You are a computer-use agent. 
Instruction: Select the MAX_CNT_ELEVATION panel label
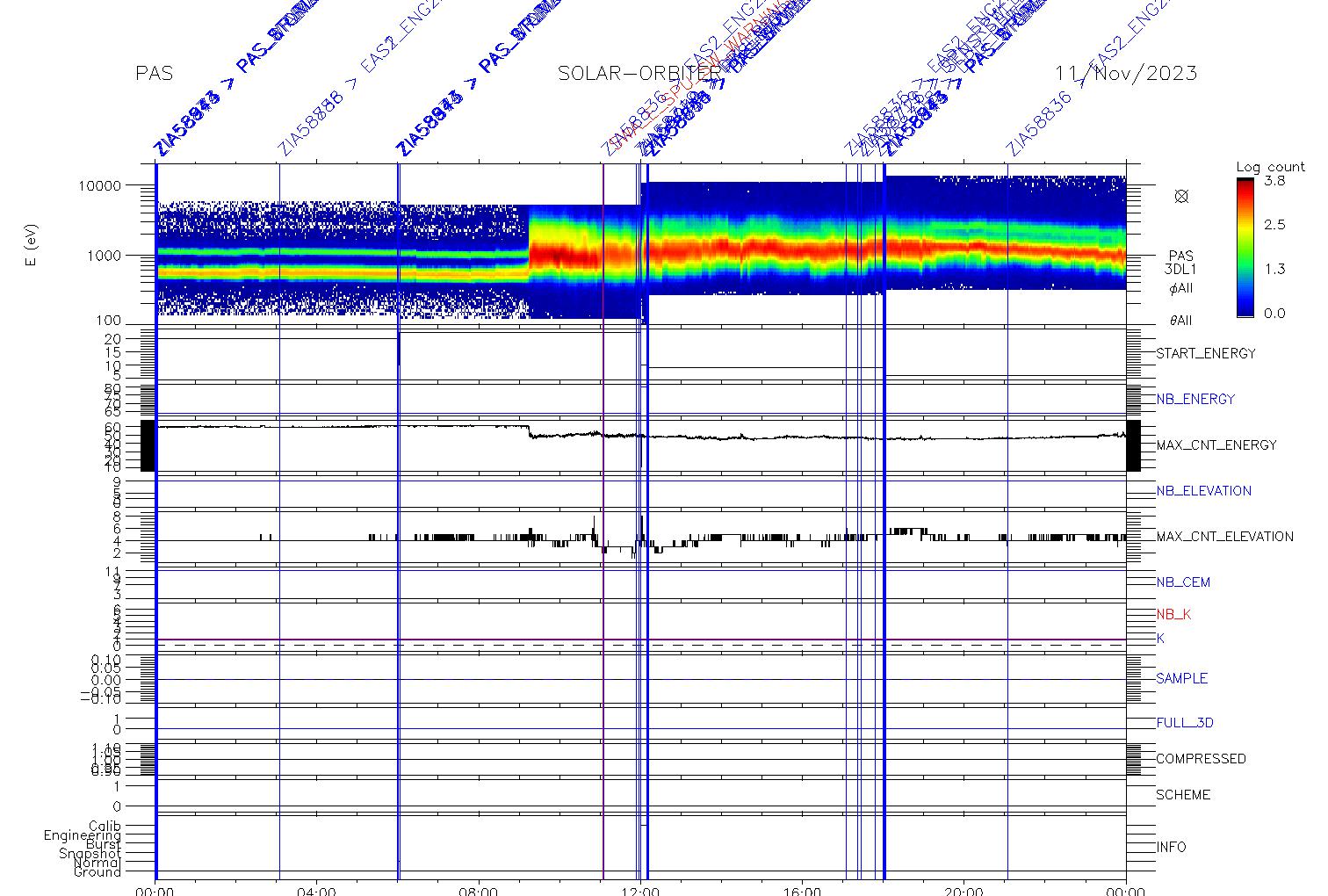pyautogui.click(x=1224, y=537)
